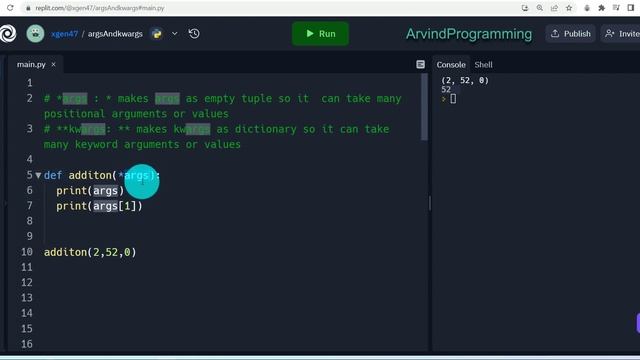Run the program
640x360 pixels.
coord(320,33)
